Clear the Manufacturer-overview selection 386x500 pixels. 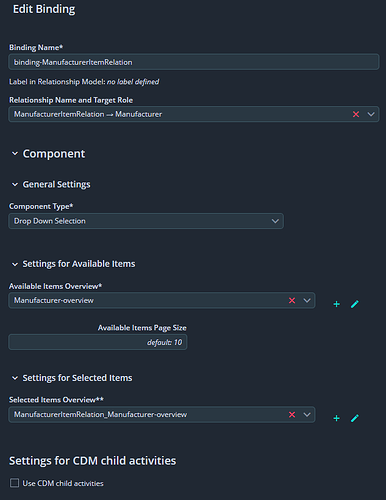click(292, 300)
